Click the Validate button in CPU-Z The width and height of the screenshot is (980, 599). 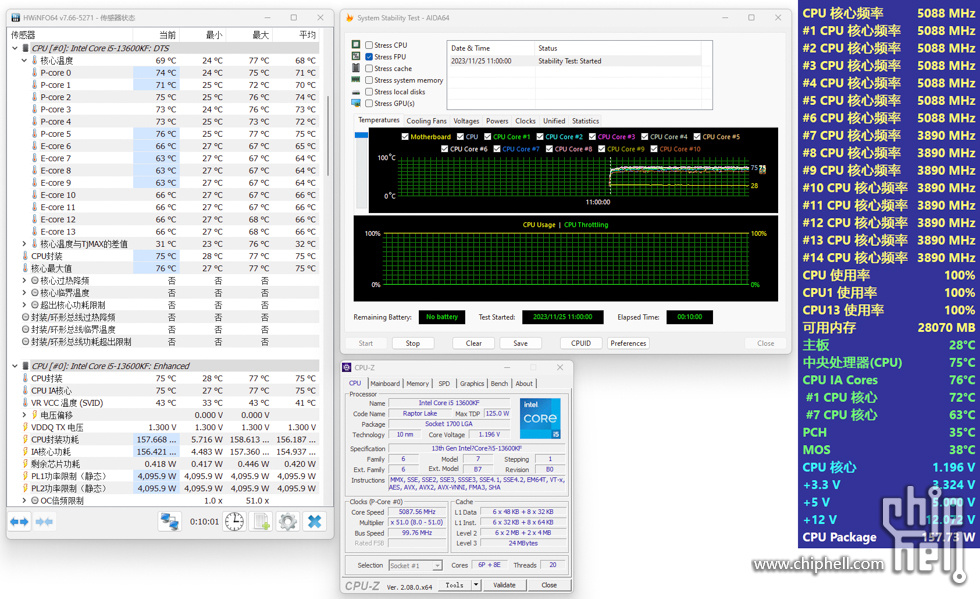(x=504, y=585)
